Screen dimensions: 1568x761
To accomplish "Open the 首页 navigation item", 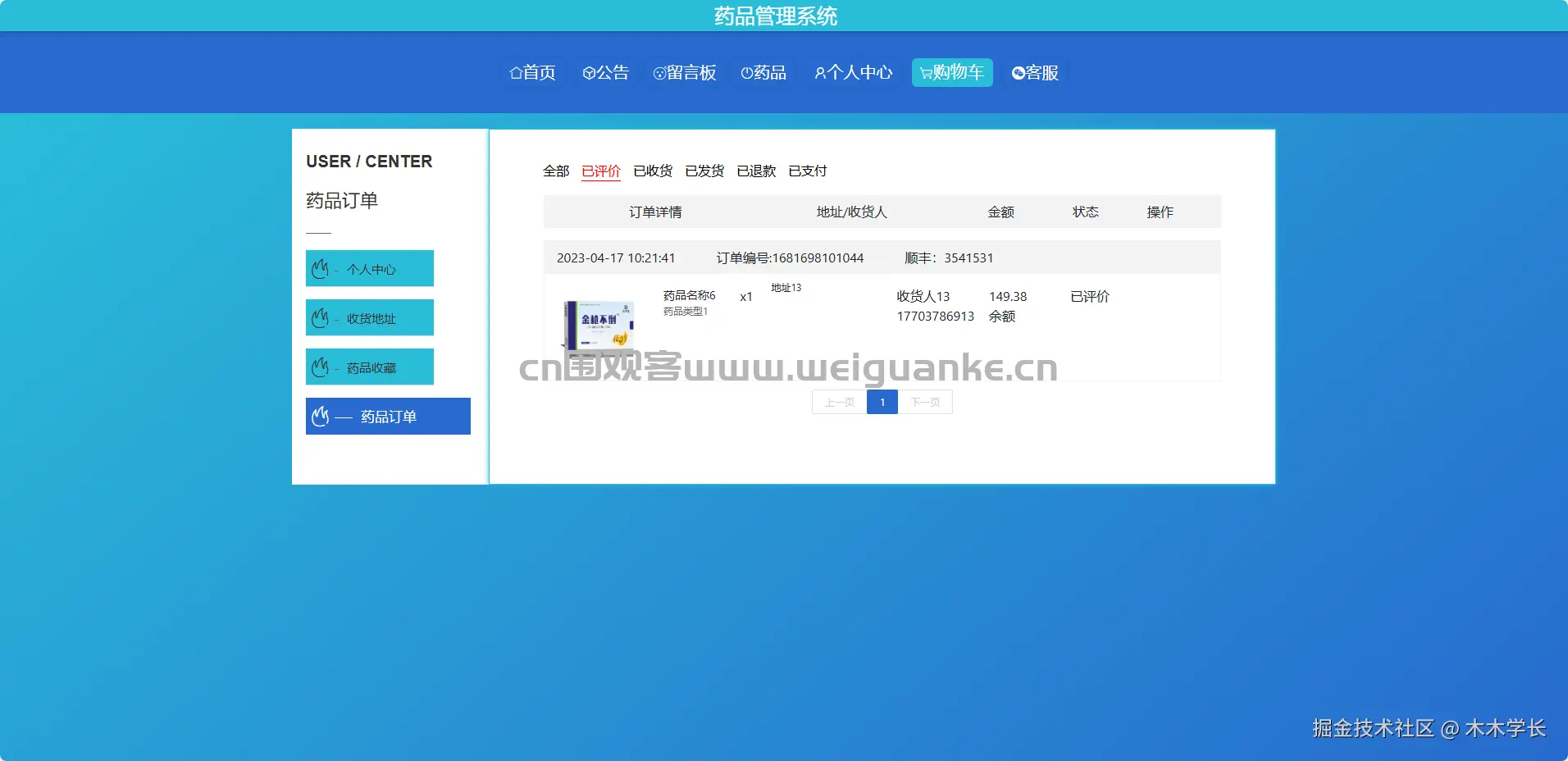I will point(532,73).
